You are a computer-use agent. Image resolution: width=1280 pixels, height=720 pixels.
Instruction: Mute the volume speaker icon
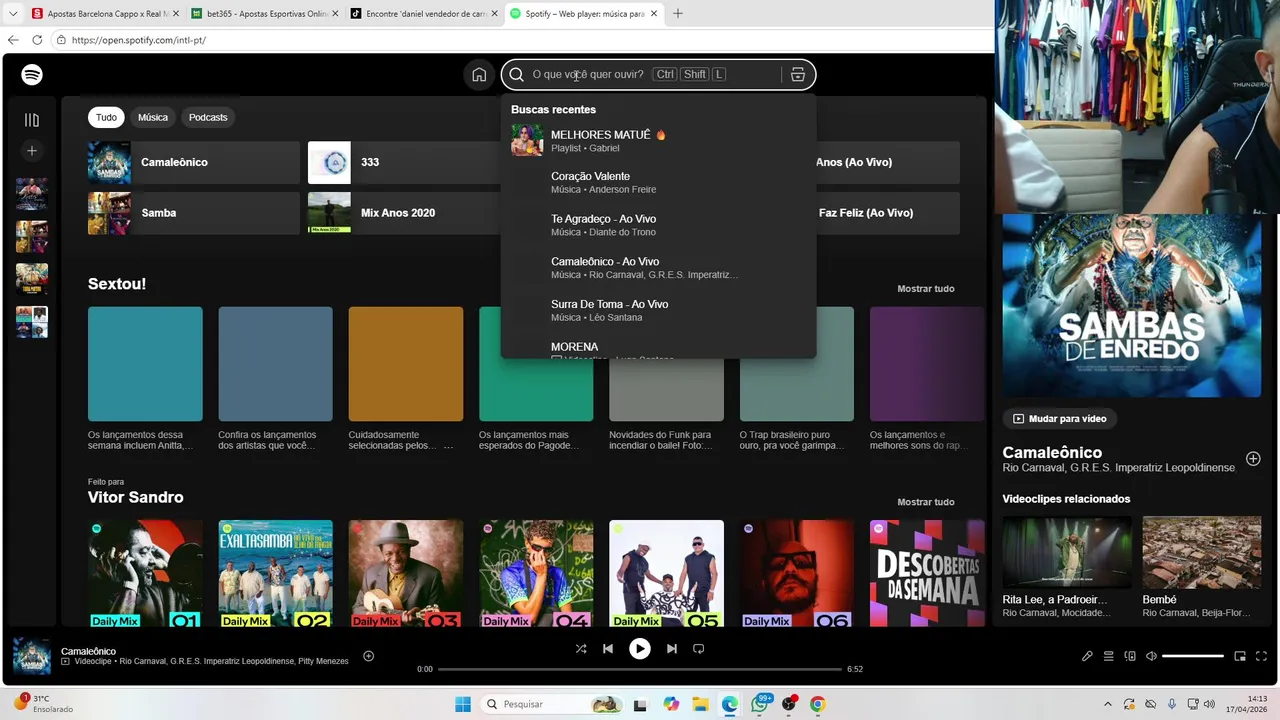click(1151, 656)
